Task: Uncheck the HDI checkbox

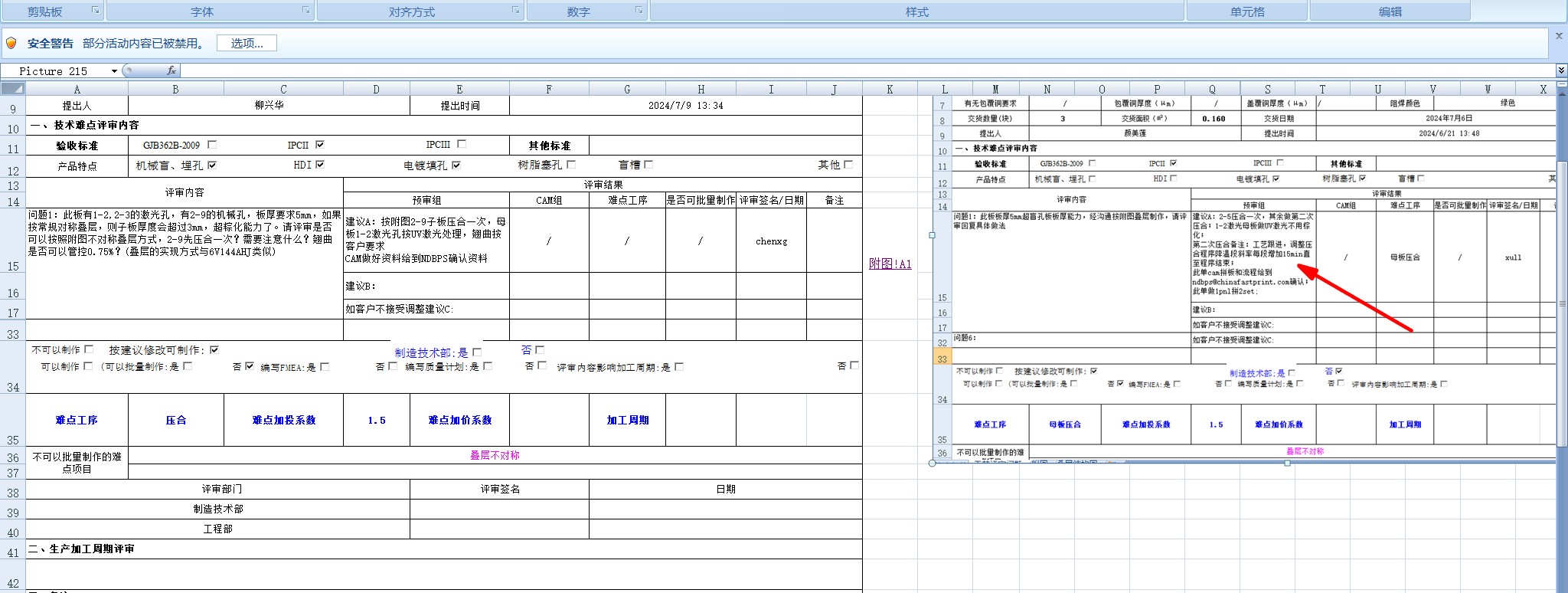Action: click(x=320, y=164)
